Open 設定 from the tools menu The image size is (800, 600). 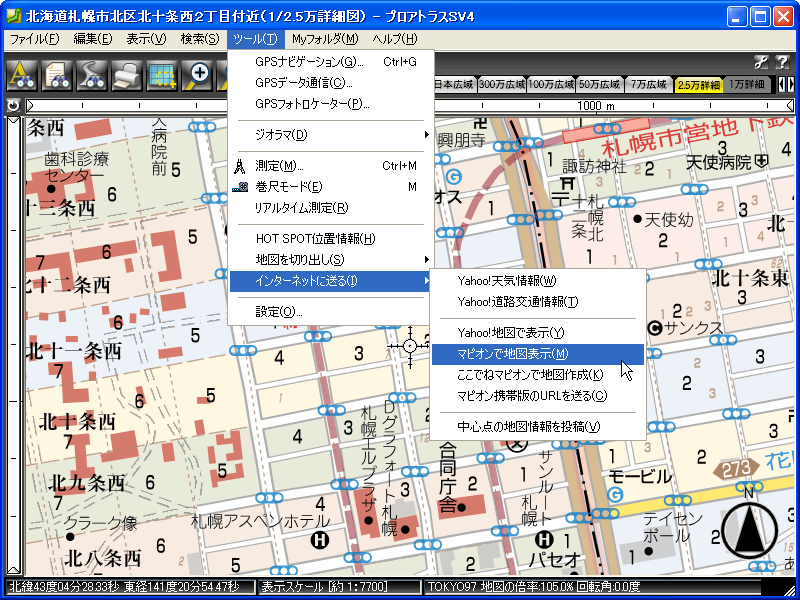[329, 312]
